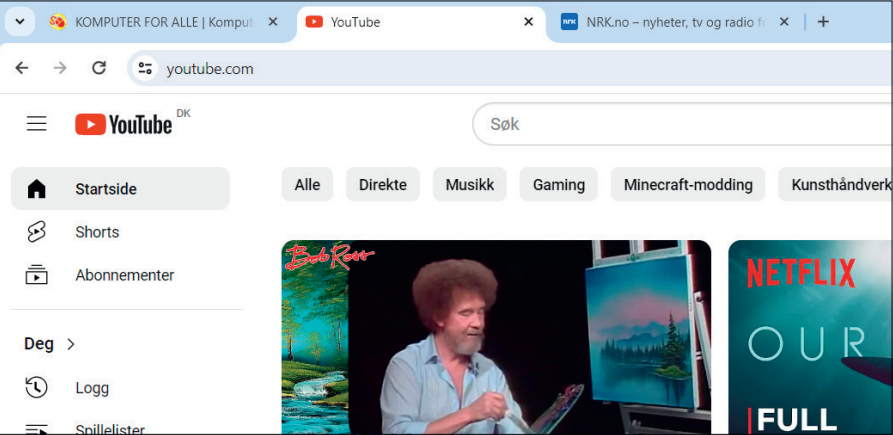The height and width of the screenshot is (435, 893).
Task: Close the KOMPUTER FOR ALLE tab
Action: click(x=273, y=22)
